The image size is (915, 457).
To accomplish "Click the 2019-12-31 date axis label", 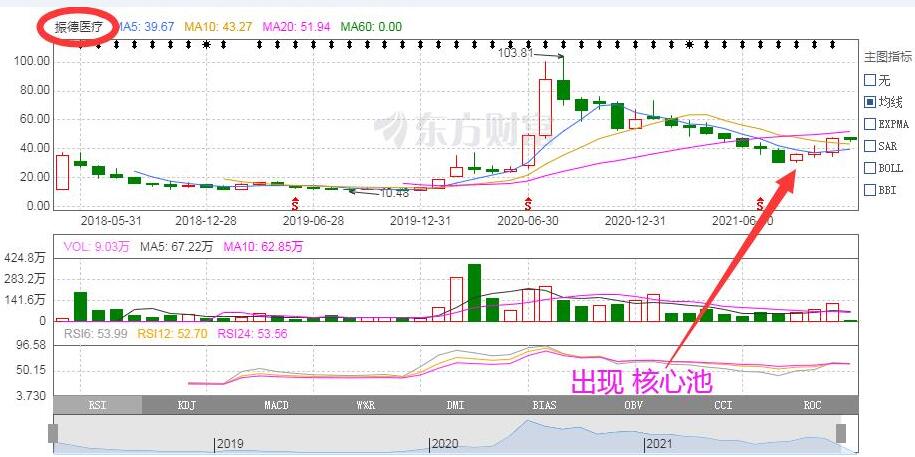I will [x=420, y=221].
